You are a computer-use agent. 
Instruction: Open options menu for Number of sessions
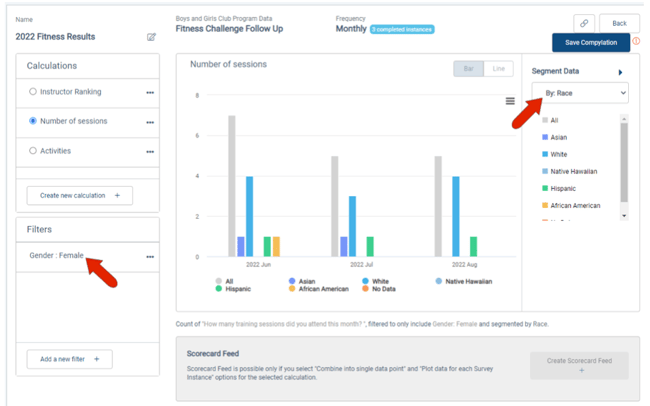click(x=150, y=122)
